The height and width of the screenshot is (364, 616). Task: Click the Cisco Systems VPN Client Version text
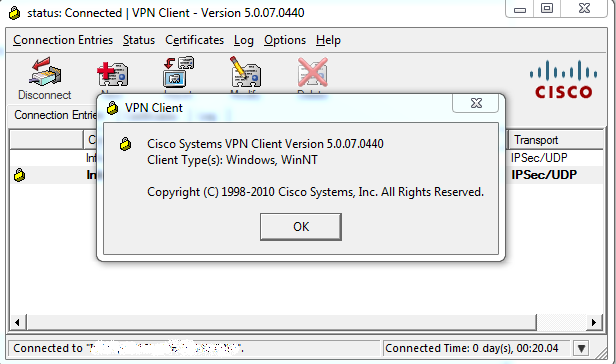click(x=265, y=144)
